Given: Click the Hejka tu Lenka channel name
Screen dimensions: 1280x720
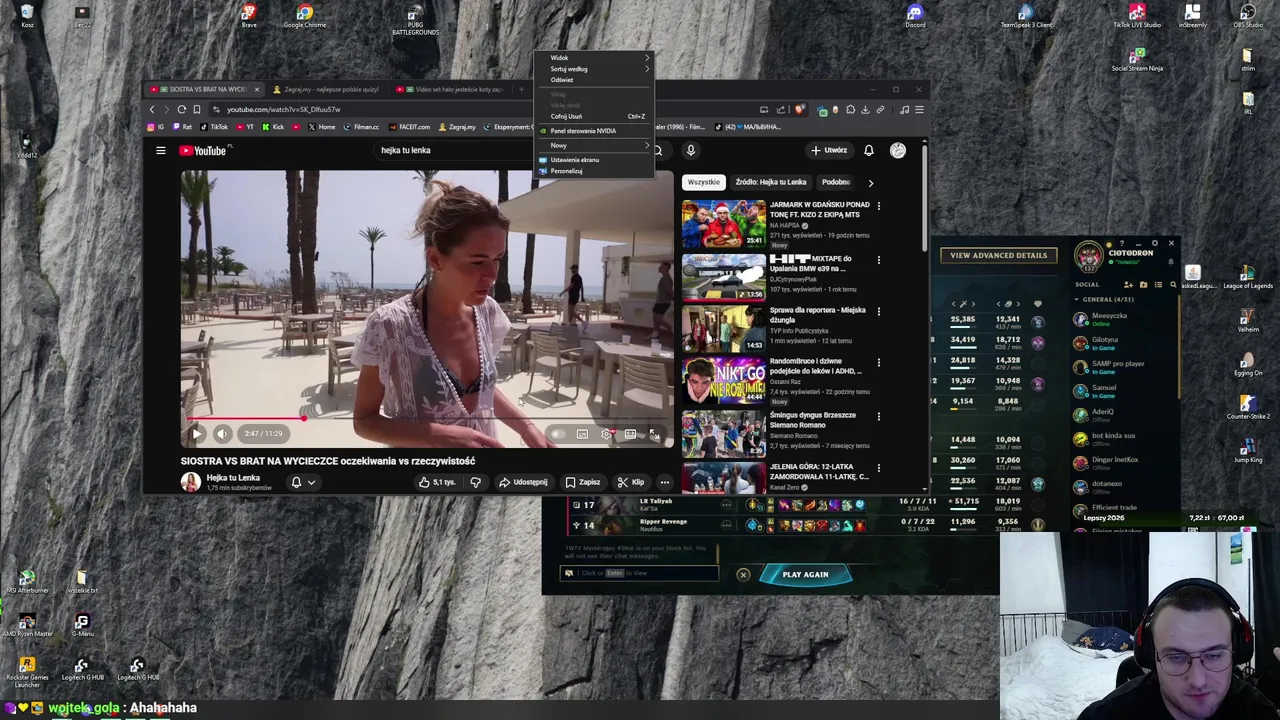Looking at the screenshot, I should tap(233, 478).
